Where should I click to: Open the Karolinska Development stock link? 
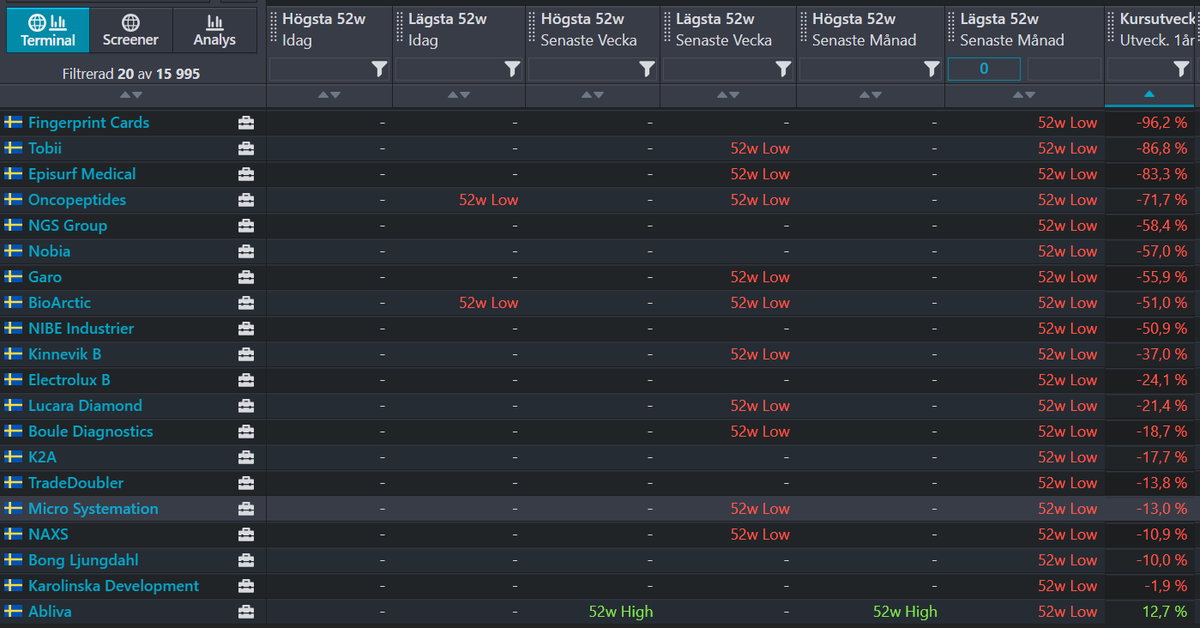[114, 586]
